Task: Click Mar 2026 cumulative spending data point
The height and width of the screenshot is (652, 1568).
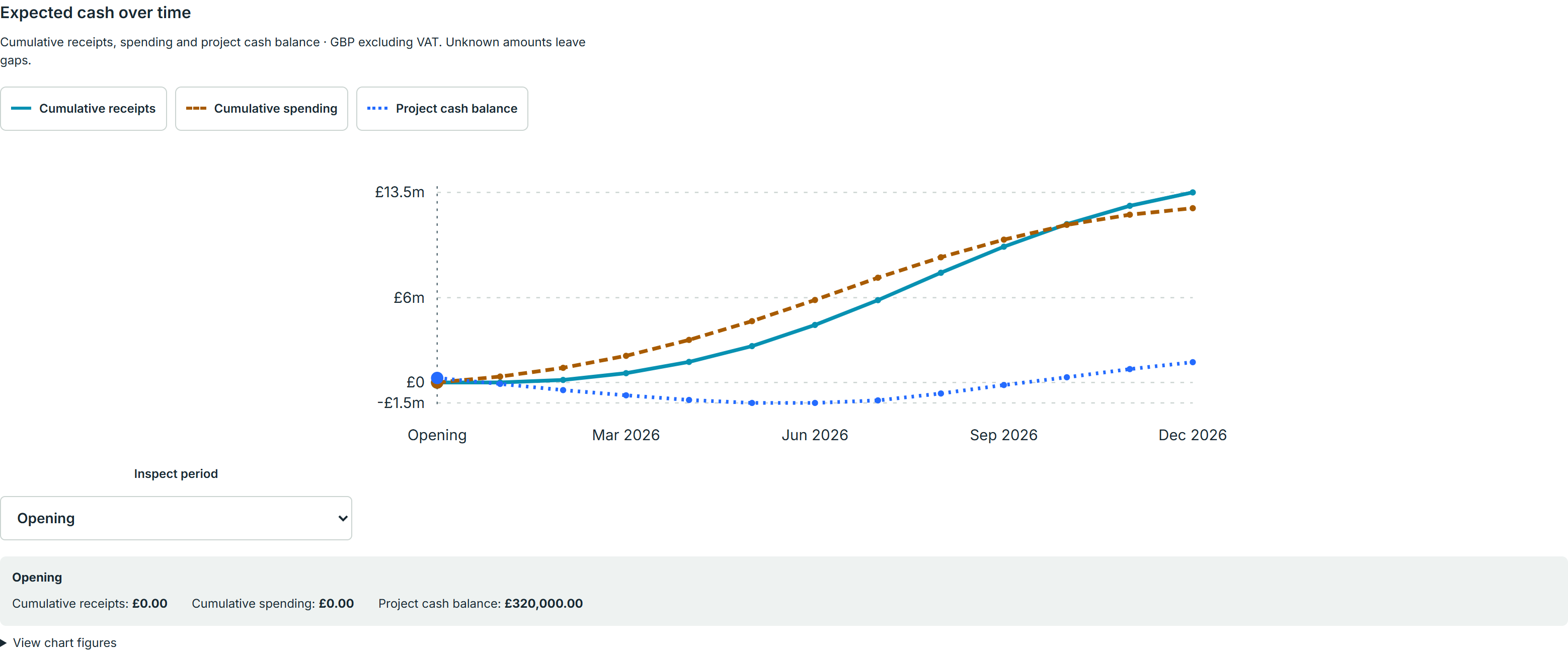Action: pos(625,356)
